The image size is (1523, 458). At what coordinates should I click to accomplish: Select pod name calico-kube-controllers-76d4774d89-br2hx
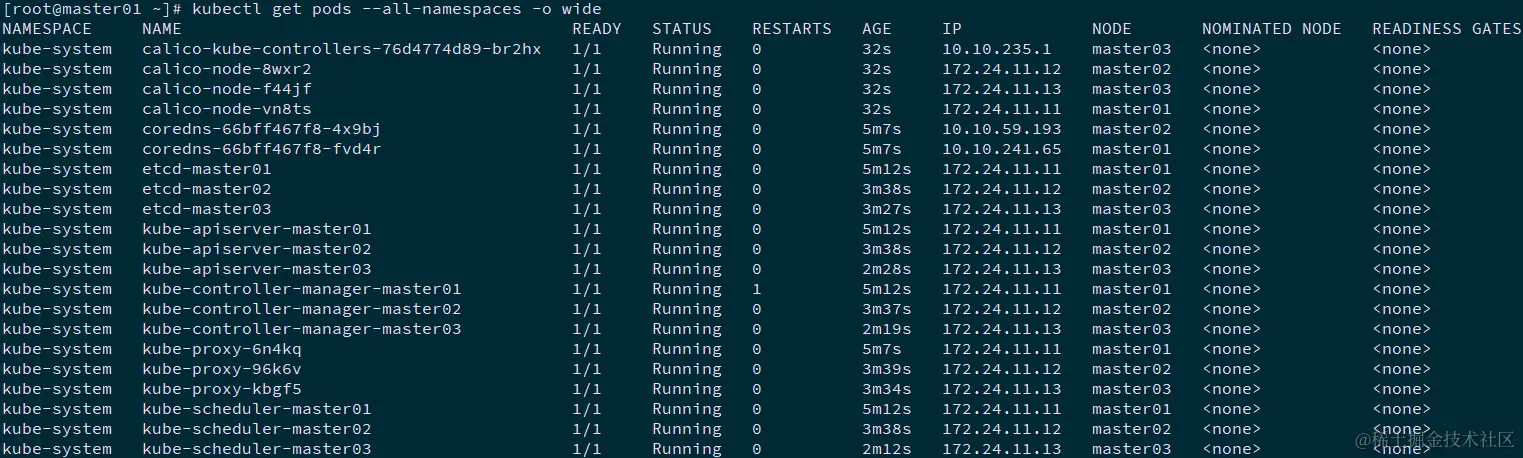(x=342, y=49)
